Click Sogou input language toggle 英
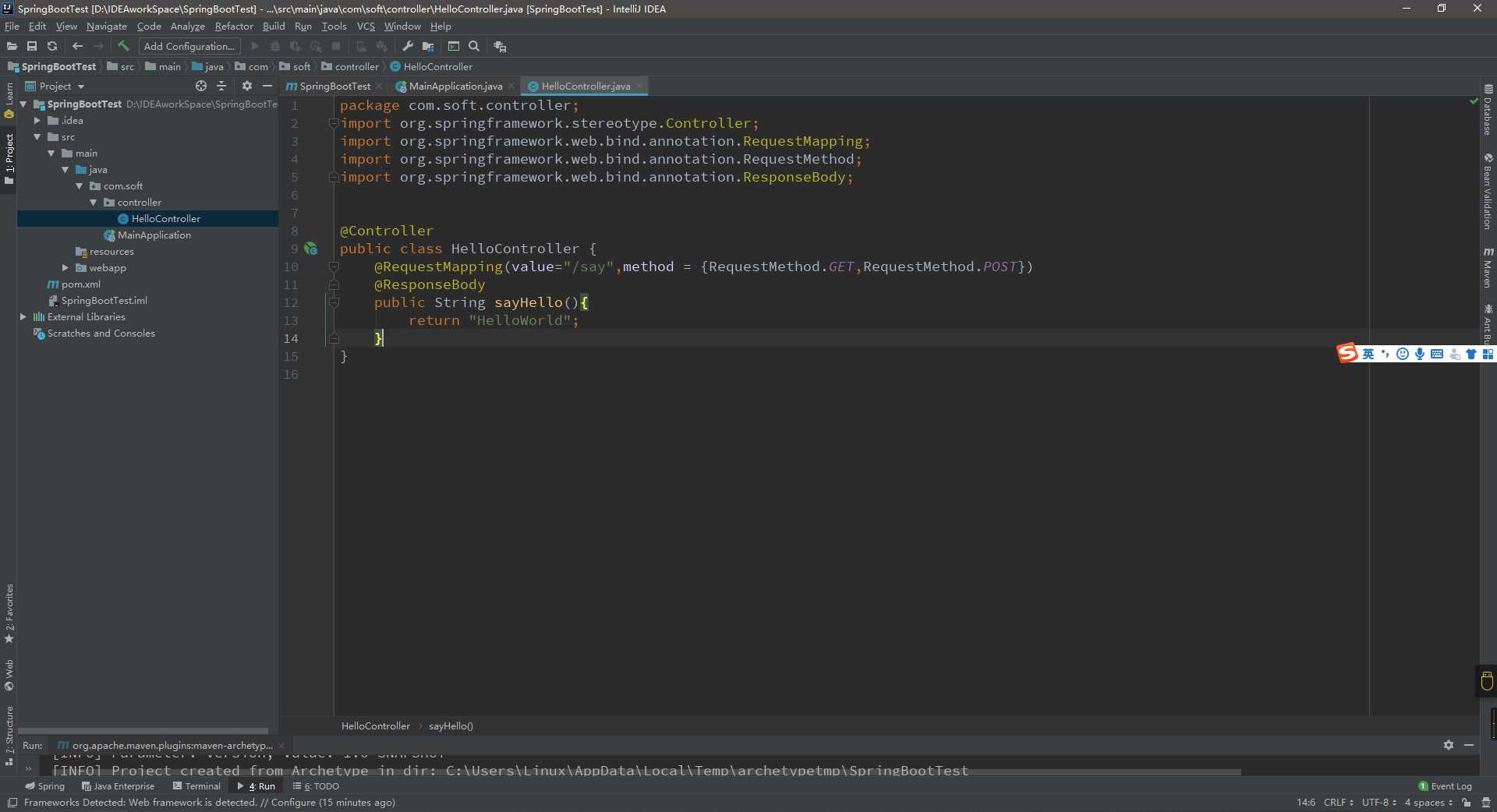This screenshot has height=812, width=1497. (1368, 354)
